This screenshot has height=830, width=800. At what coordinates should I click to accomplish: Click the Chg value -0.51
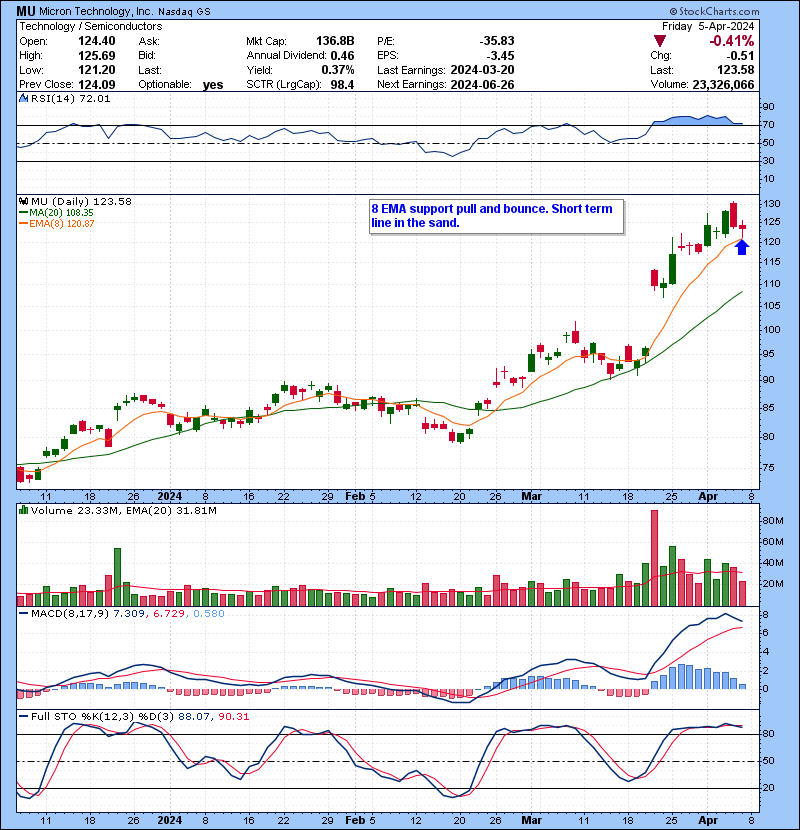(740, 56)
